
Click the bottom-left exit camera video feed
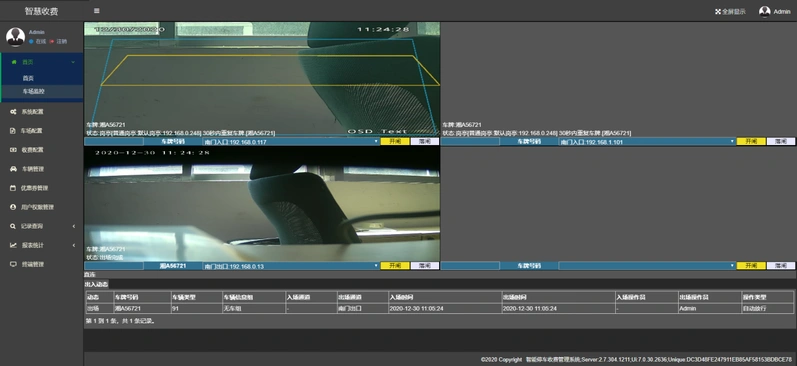click(262, 204)
